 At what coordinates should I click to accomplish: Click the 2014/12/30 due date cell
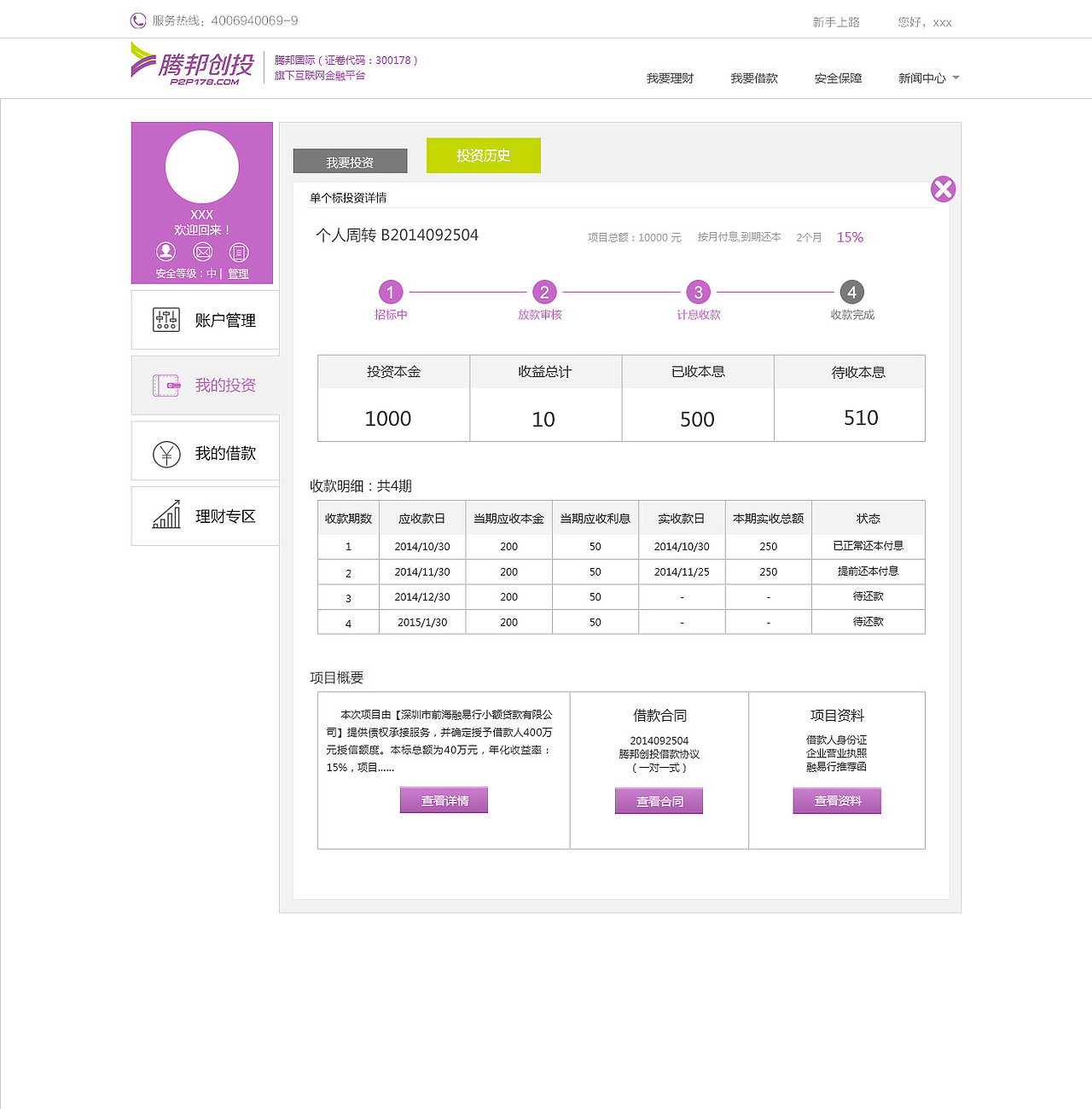click(x=422, y=597)
